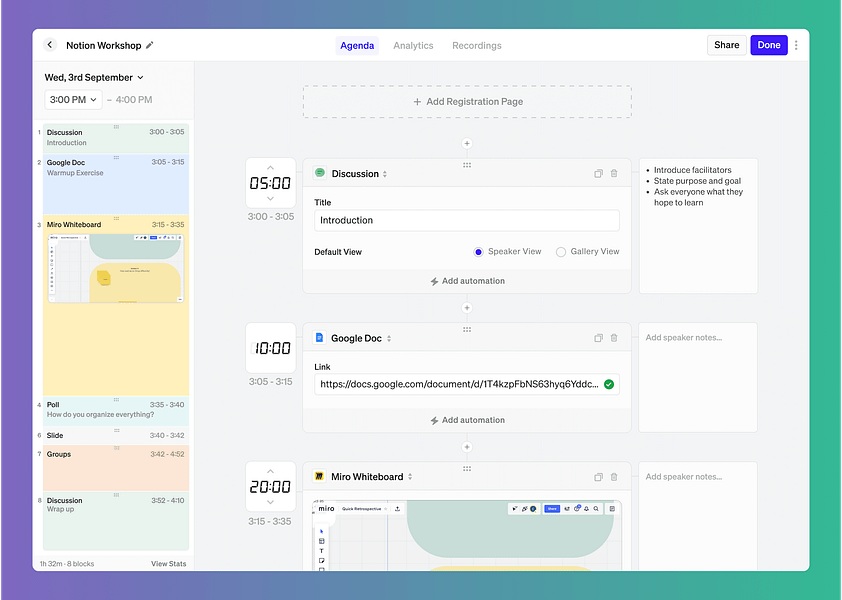The width and height of the screenshot is (842, 600).
Task: Grab the drag handle on the Google Doc block
Action: [x=467, y=329]
